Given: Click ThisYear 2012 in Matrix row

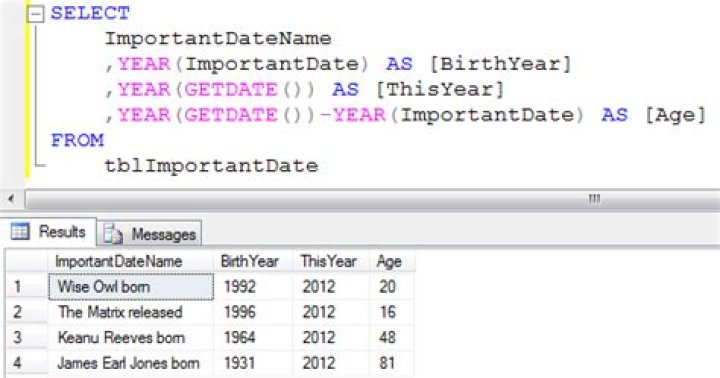Looking at the screenshot, I should [319, 312].
